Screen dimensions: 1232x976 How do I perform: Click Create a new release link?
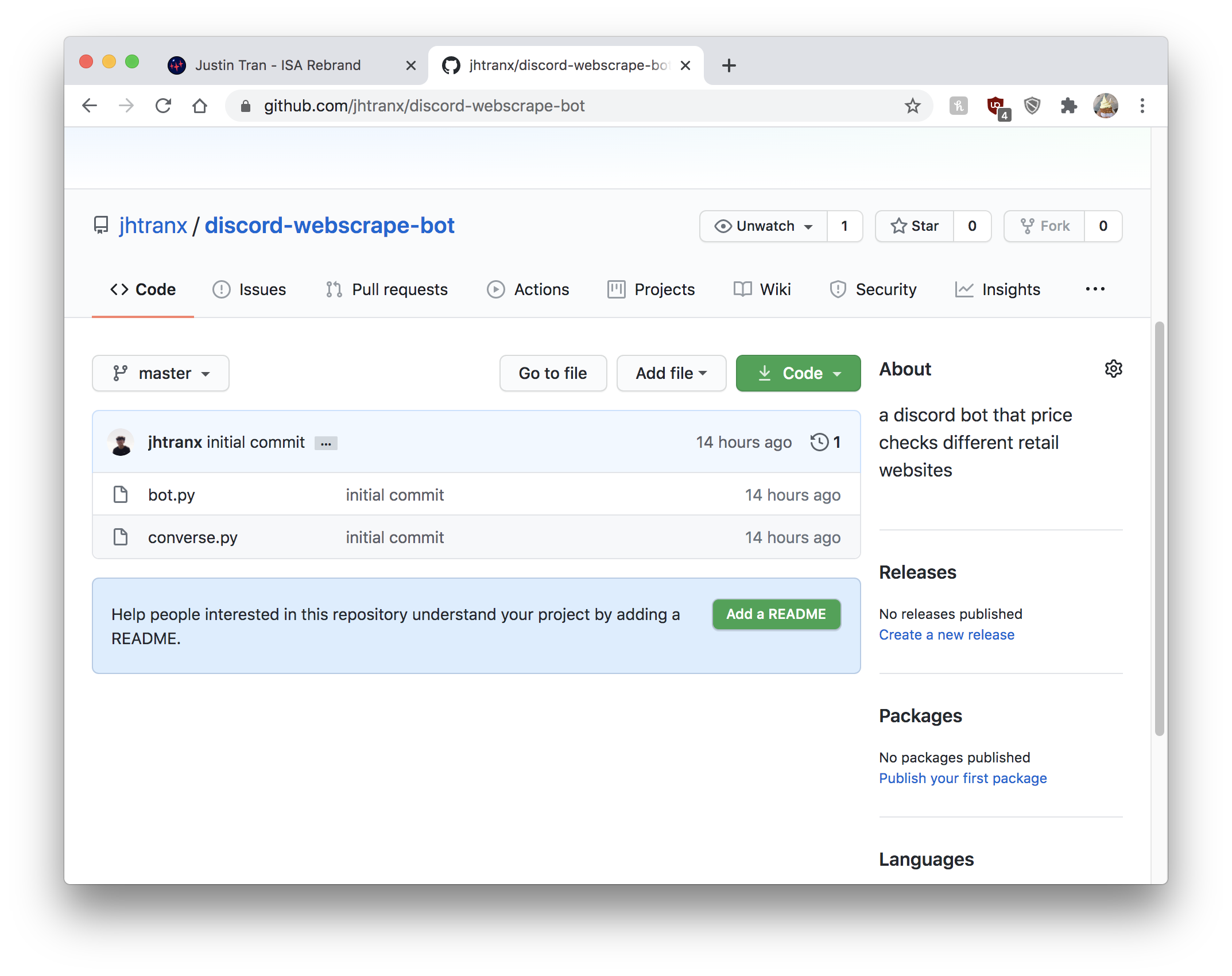point(947,635)
